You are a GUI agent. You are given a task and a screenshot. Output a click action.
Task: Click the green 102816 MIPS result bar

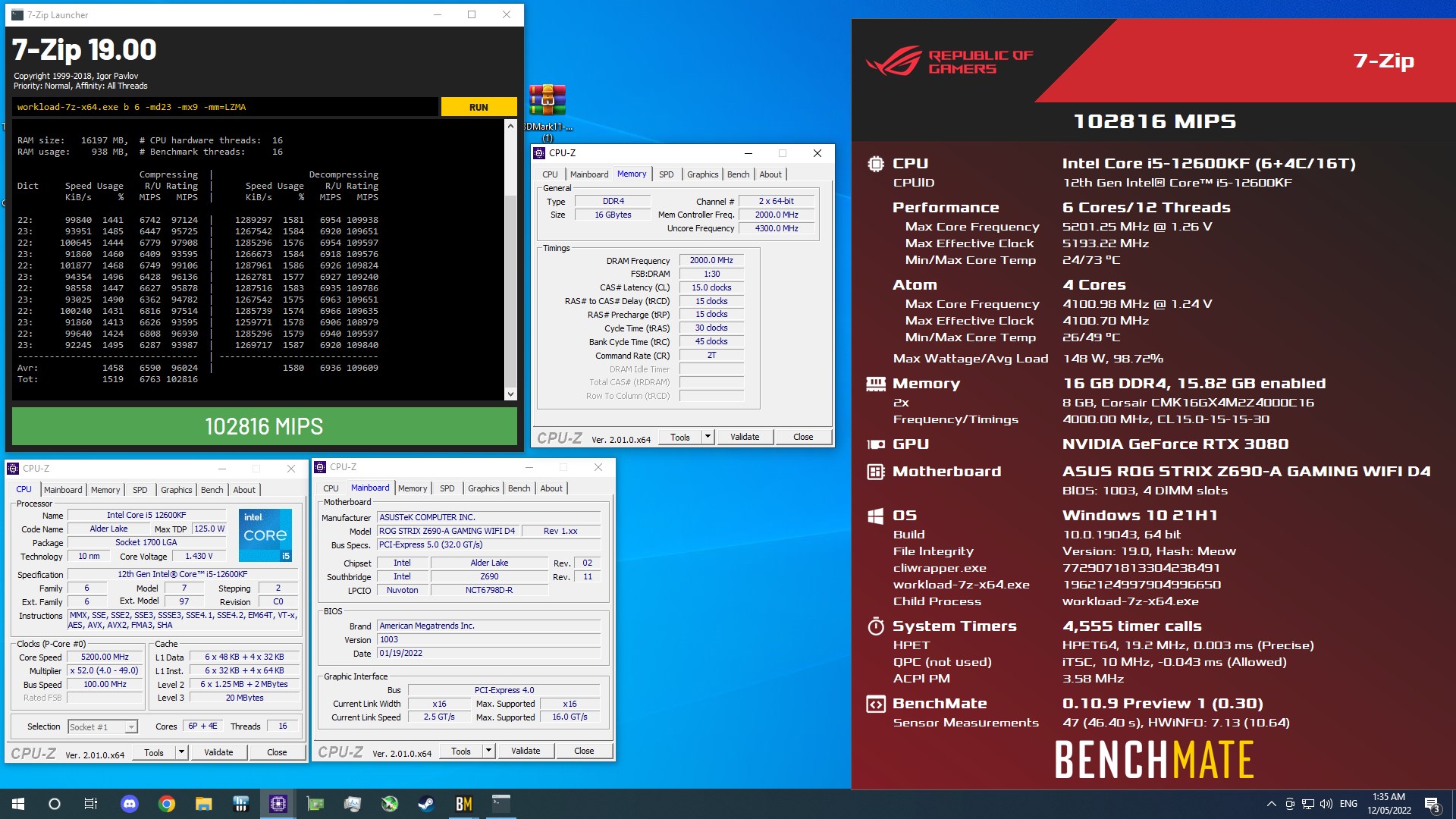click(264, 426)
